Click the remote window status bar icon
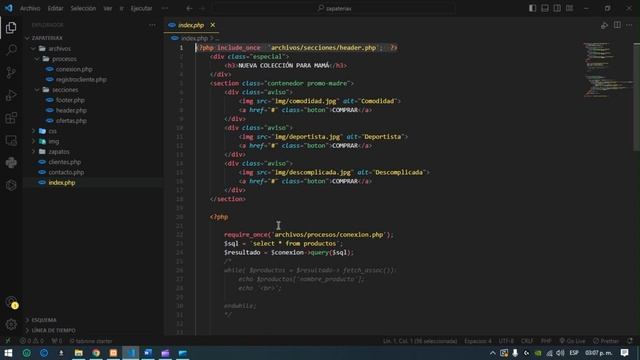Viewport: 640px width, 360px height. [7, 341]
